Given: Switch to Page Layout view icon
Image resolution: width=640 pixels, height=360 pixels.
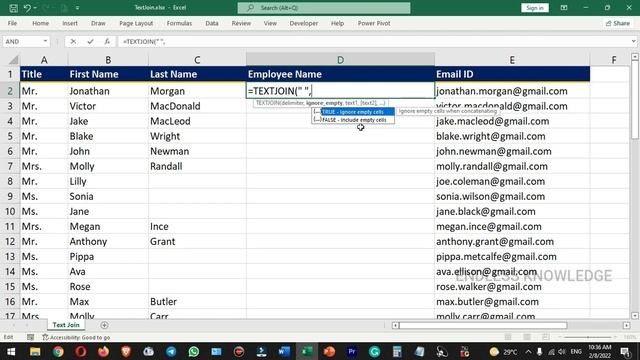Looking at the screenshot, I should (527, 337).
